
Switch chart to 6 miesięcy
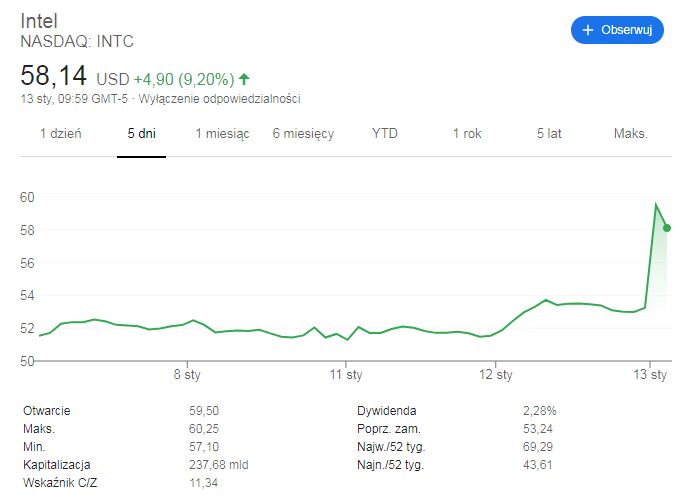pos(303,134)
